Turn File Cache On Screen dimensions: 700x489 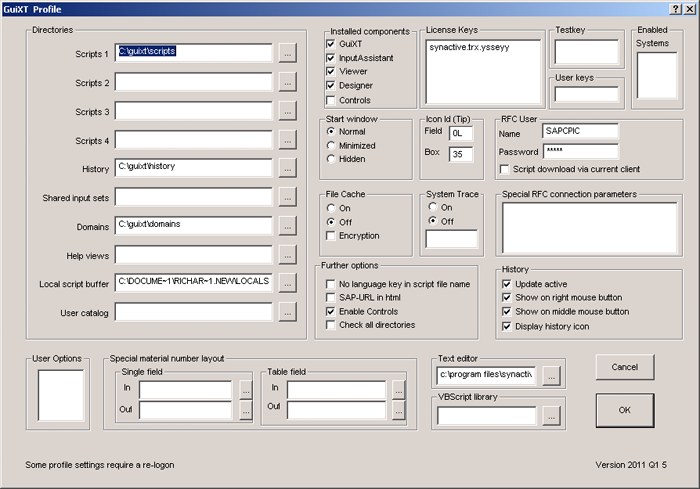331,208
